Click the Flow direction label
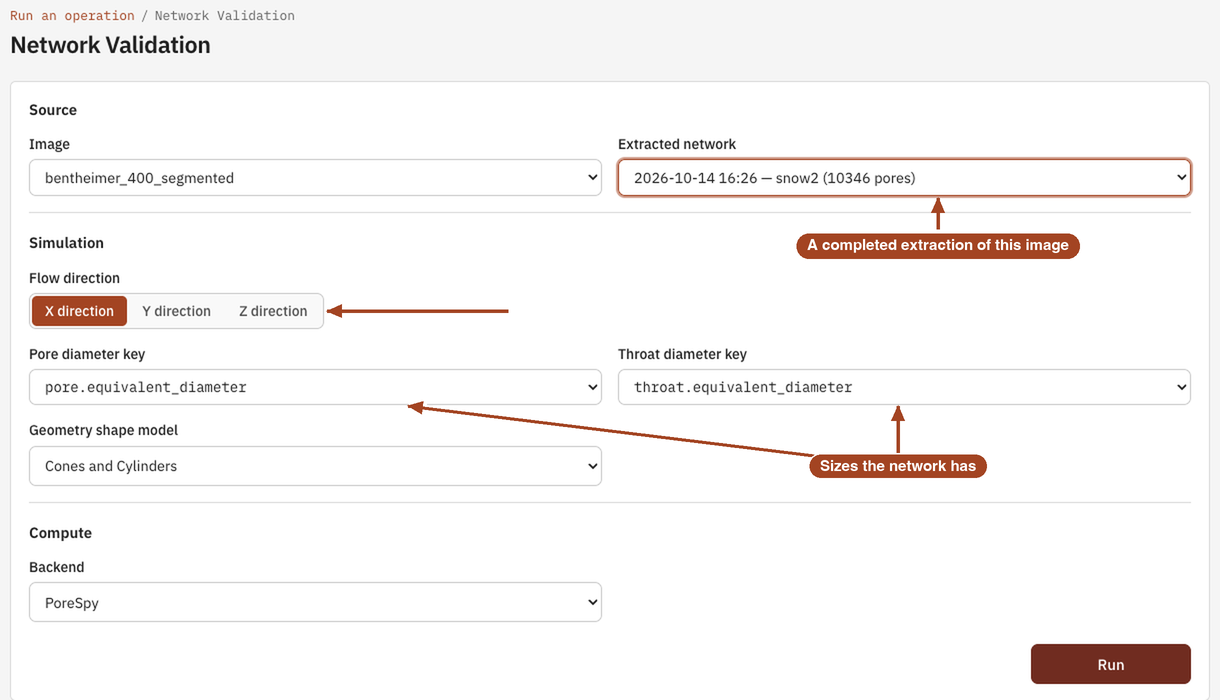Image resolution: width=1220 pixels, height=700 pixels. point(74,278)
